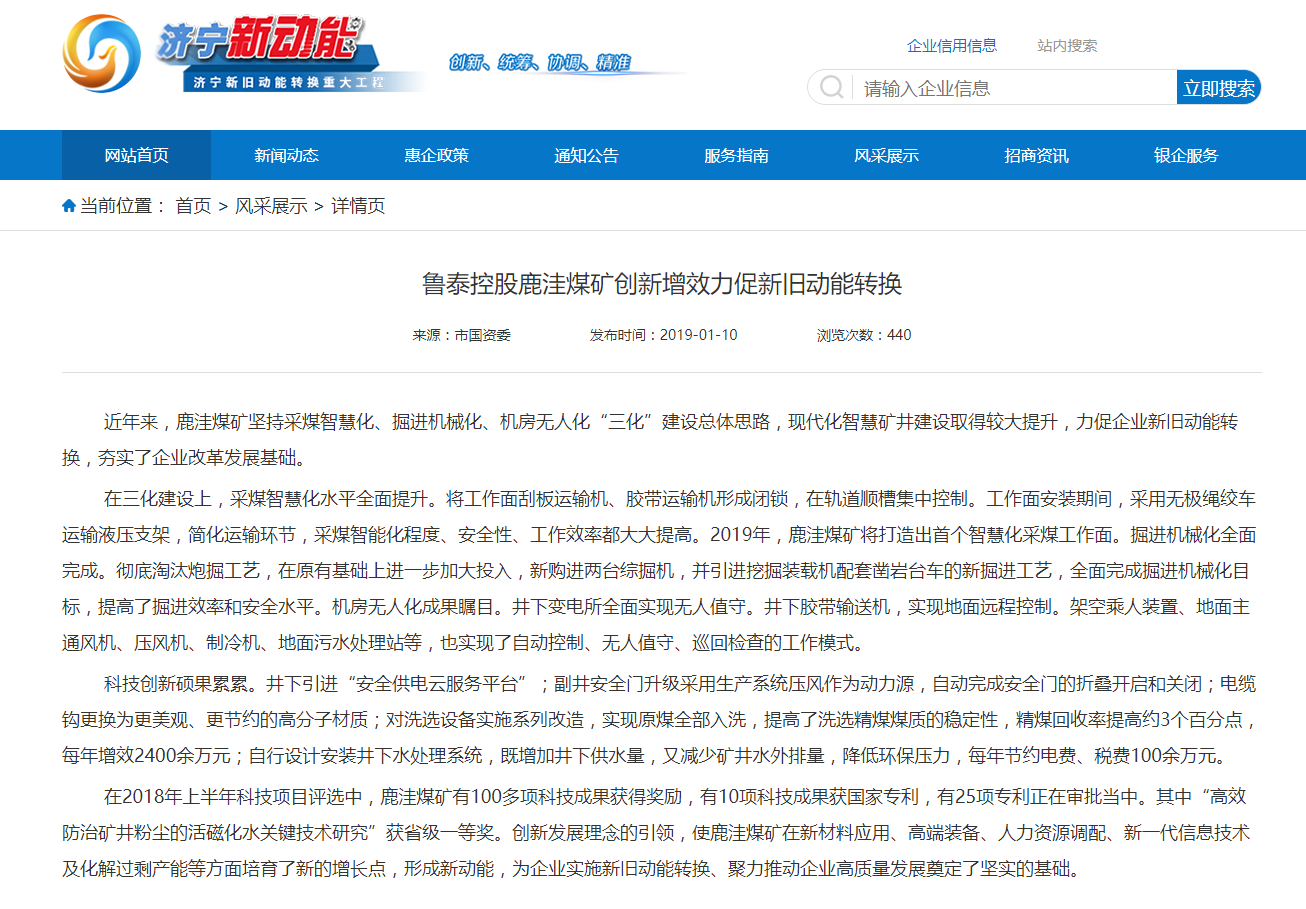Open the 网站首页 navigation tab

click(135, 155)
